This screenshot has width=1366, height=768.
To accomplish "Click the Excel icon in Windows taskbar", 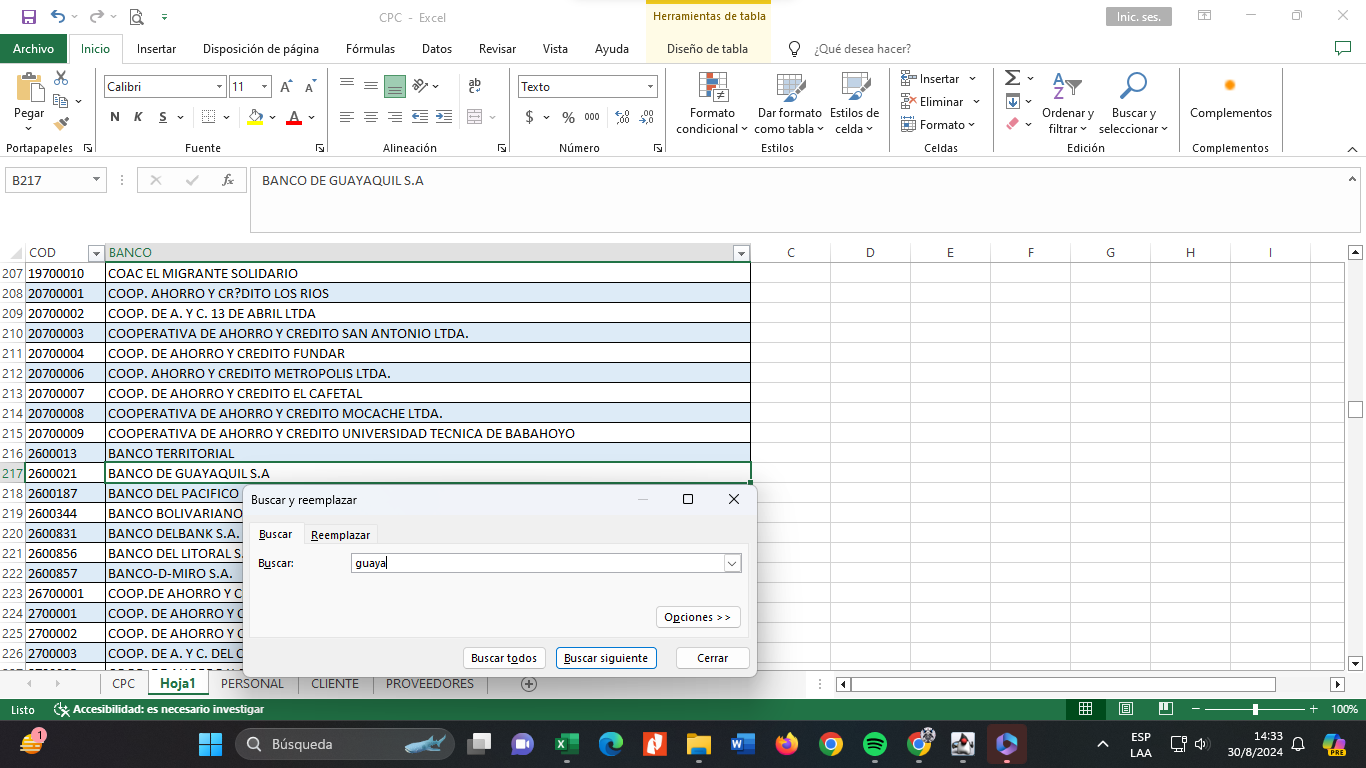I will (x=566, y=744).
